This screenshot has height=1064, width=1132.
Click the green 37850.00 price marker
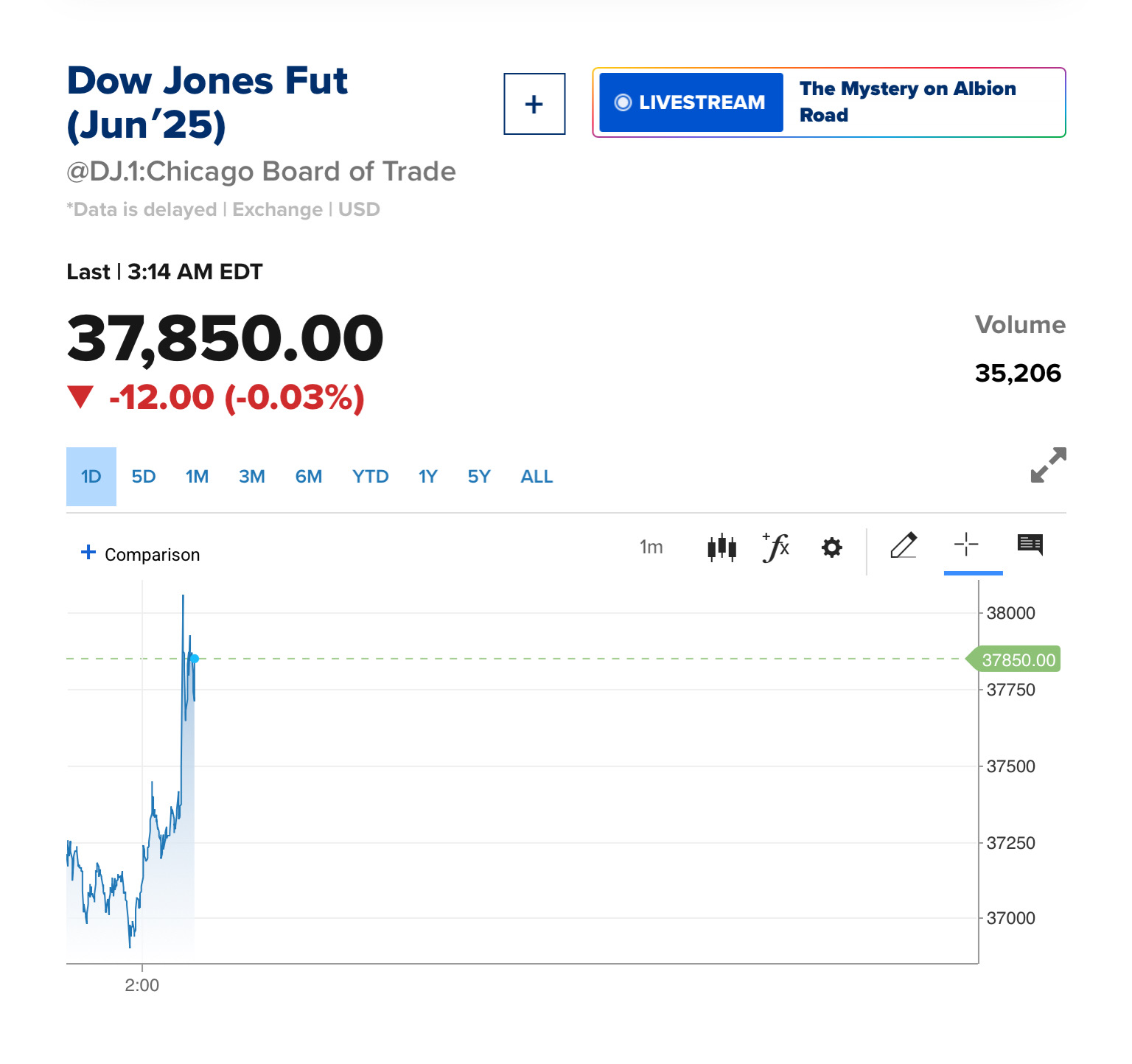[1018, 659]
